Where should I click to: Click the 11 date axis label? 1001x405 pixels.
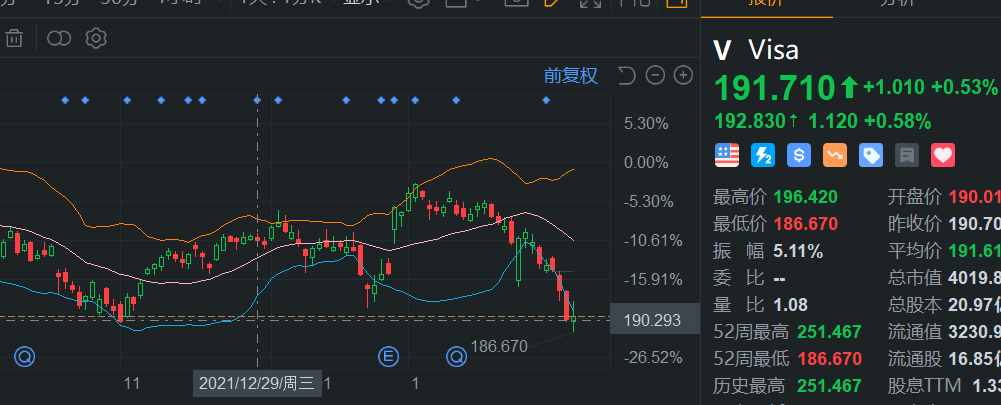click(132, 383)
